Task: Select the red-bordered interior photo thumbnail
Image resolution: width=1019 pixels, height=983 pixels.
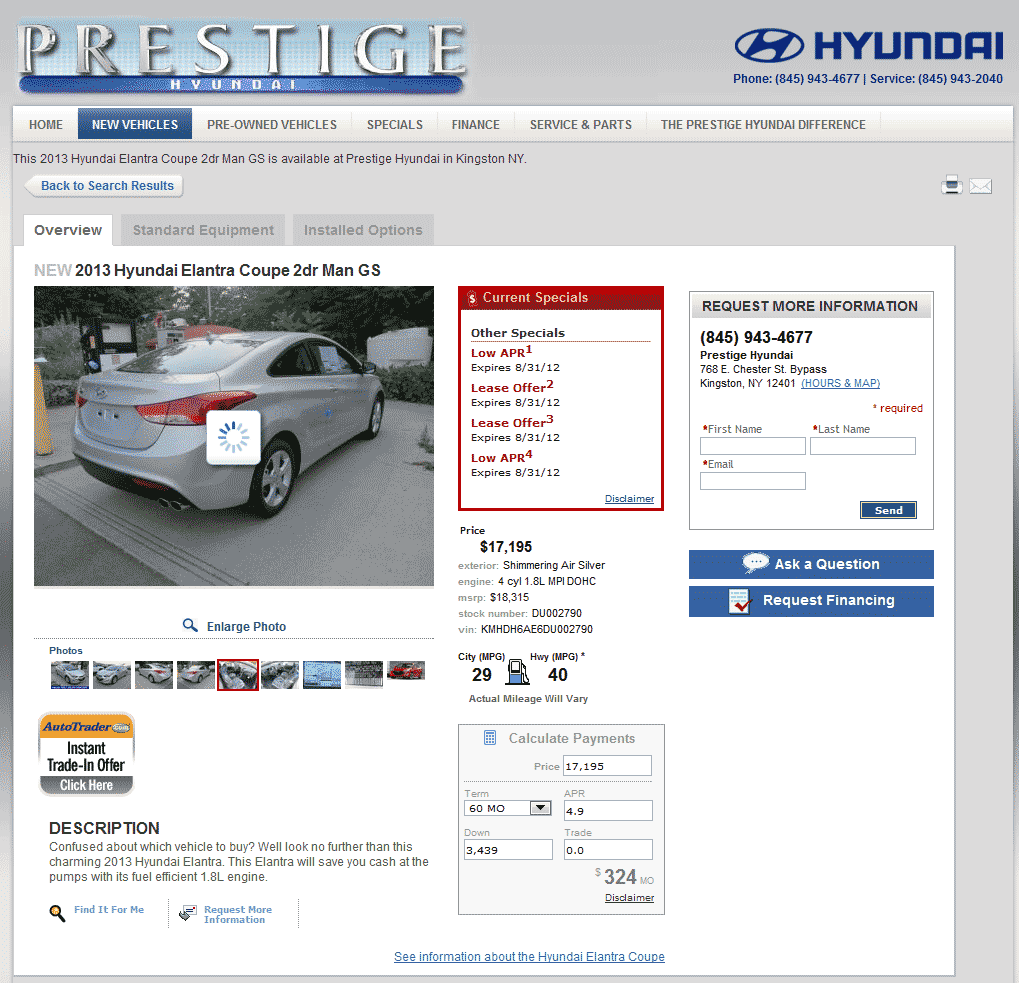Action: 238,674
